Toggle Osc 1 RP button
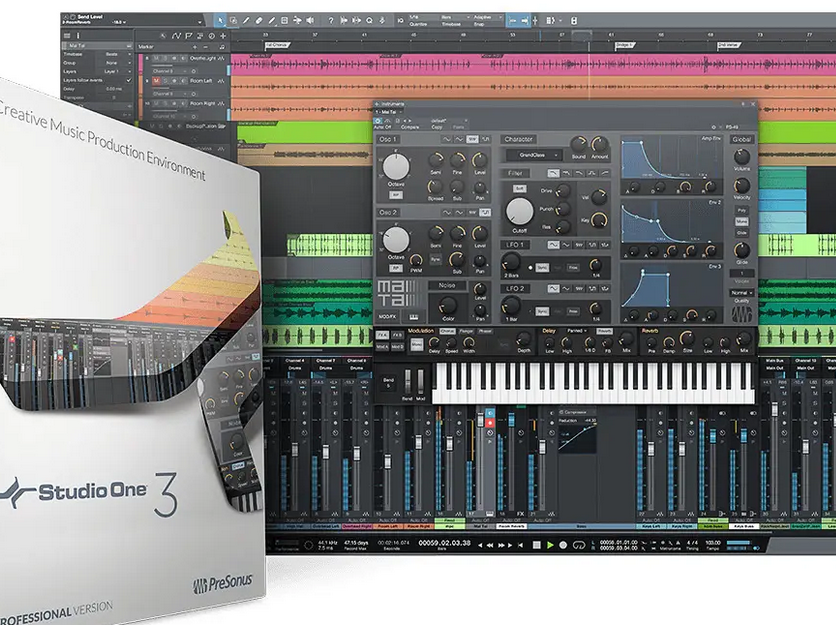836x625 pixels. pos(396,196)
